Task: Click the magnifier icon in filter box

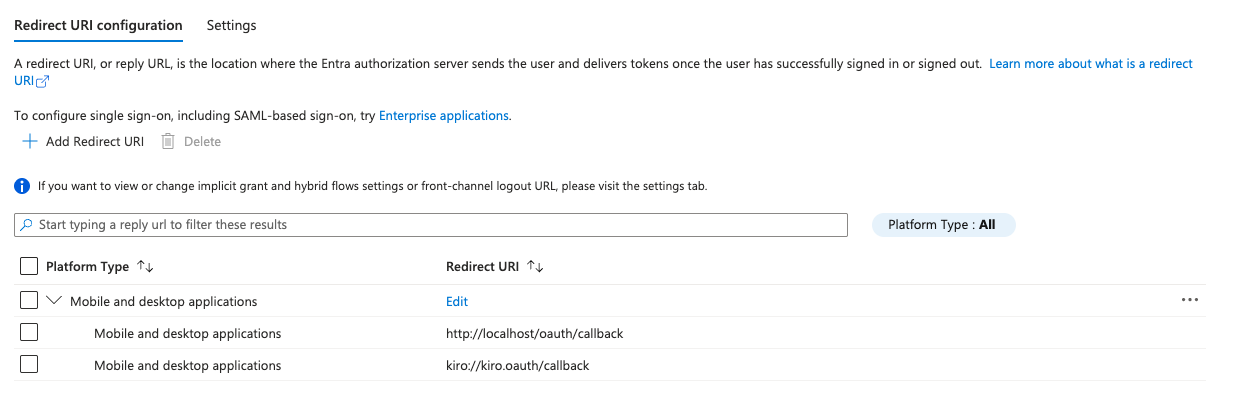Action: coord(26,225)
